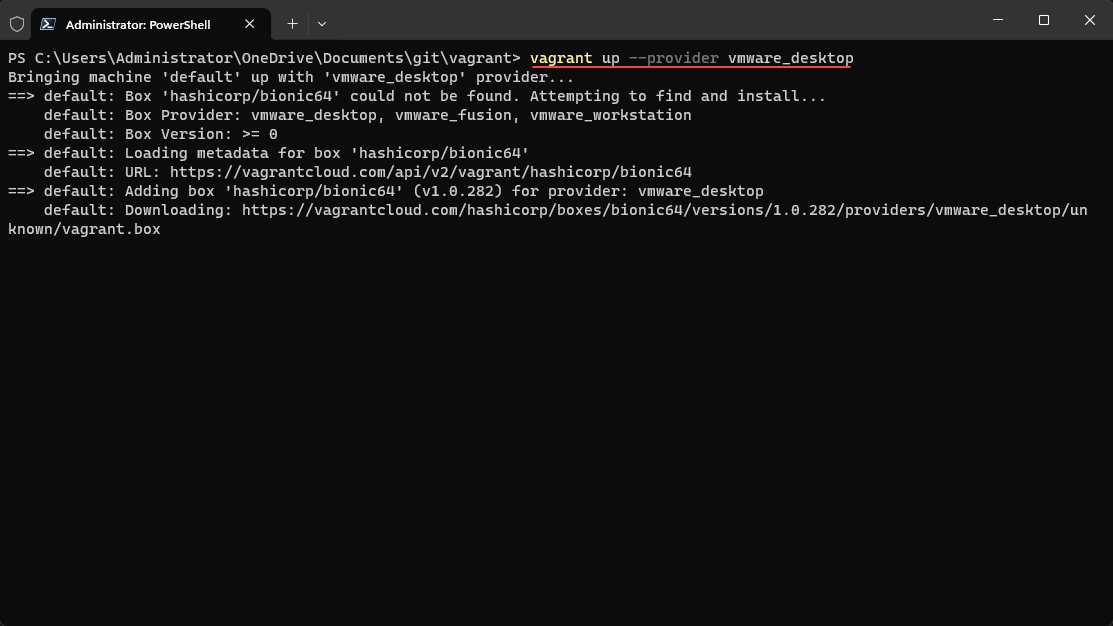Click the shield icon in the title bar

tap(17, 24)
